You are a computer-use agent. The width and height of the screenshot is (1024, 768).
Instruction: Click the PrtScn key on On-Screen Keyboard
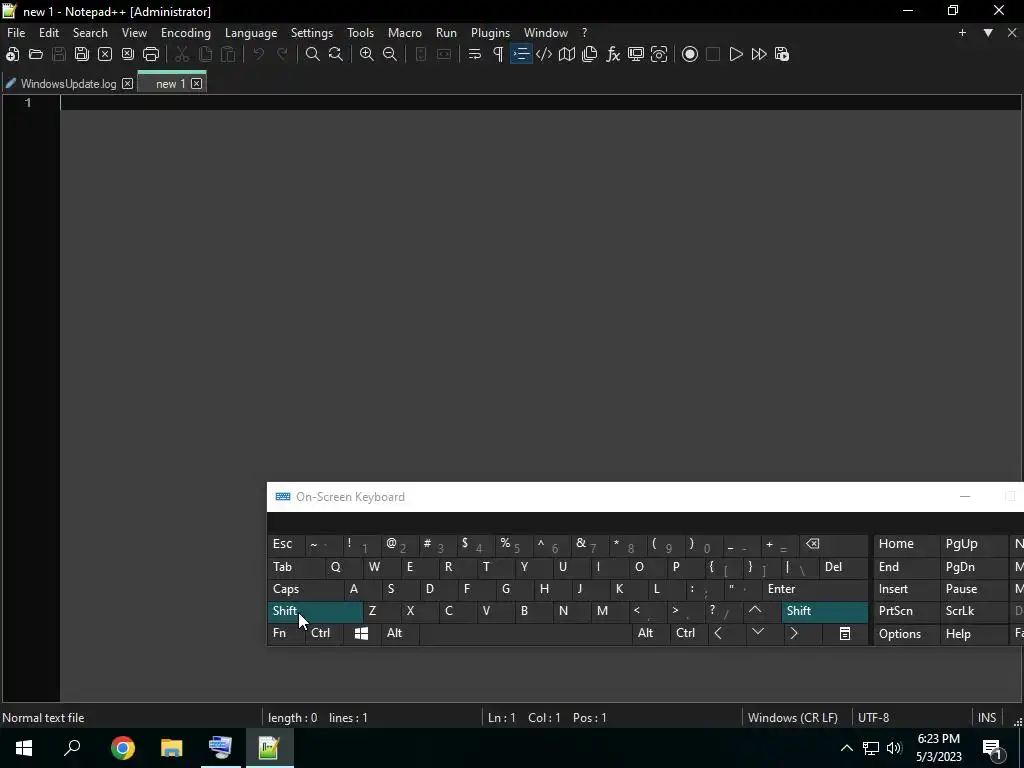coord(906,611)
